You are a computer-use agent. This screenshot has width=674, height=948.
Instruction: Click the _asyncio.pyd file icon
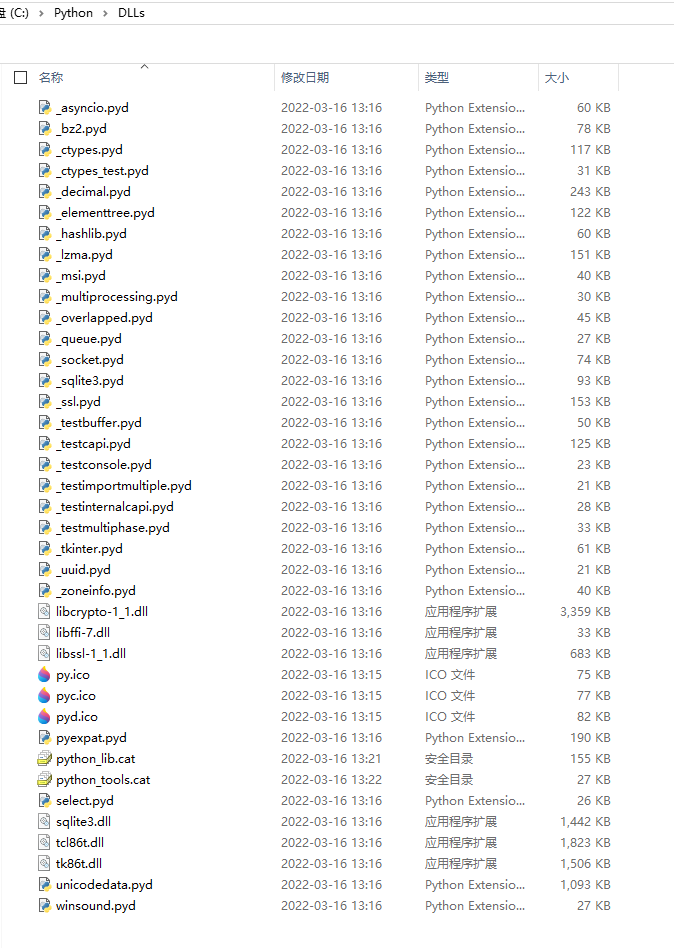[x=45, y=108]
